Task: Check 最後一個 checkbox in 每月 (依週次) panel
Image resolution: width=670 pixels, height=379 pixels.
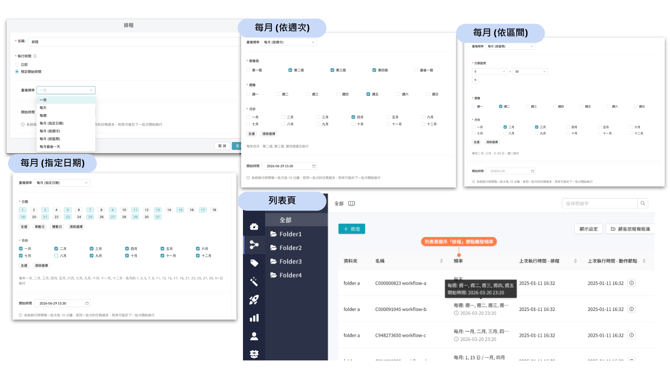Action: click(416, 70)
